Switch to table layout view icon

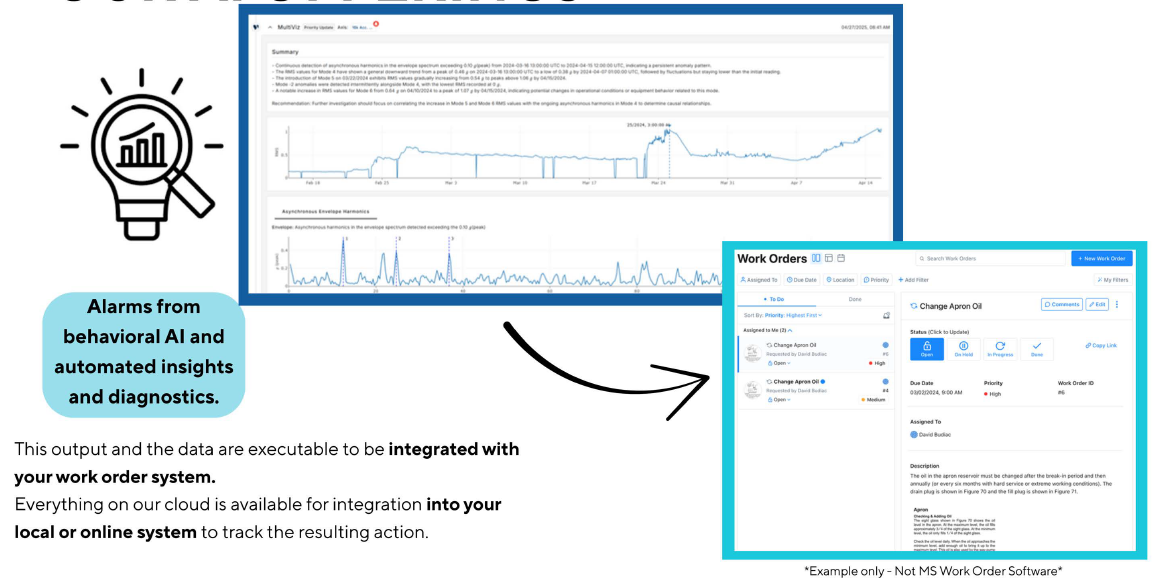pyautogui.click(x=828, y=258)
